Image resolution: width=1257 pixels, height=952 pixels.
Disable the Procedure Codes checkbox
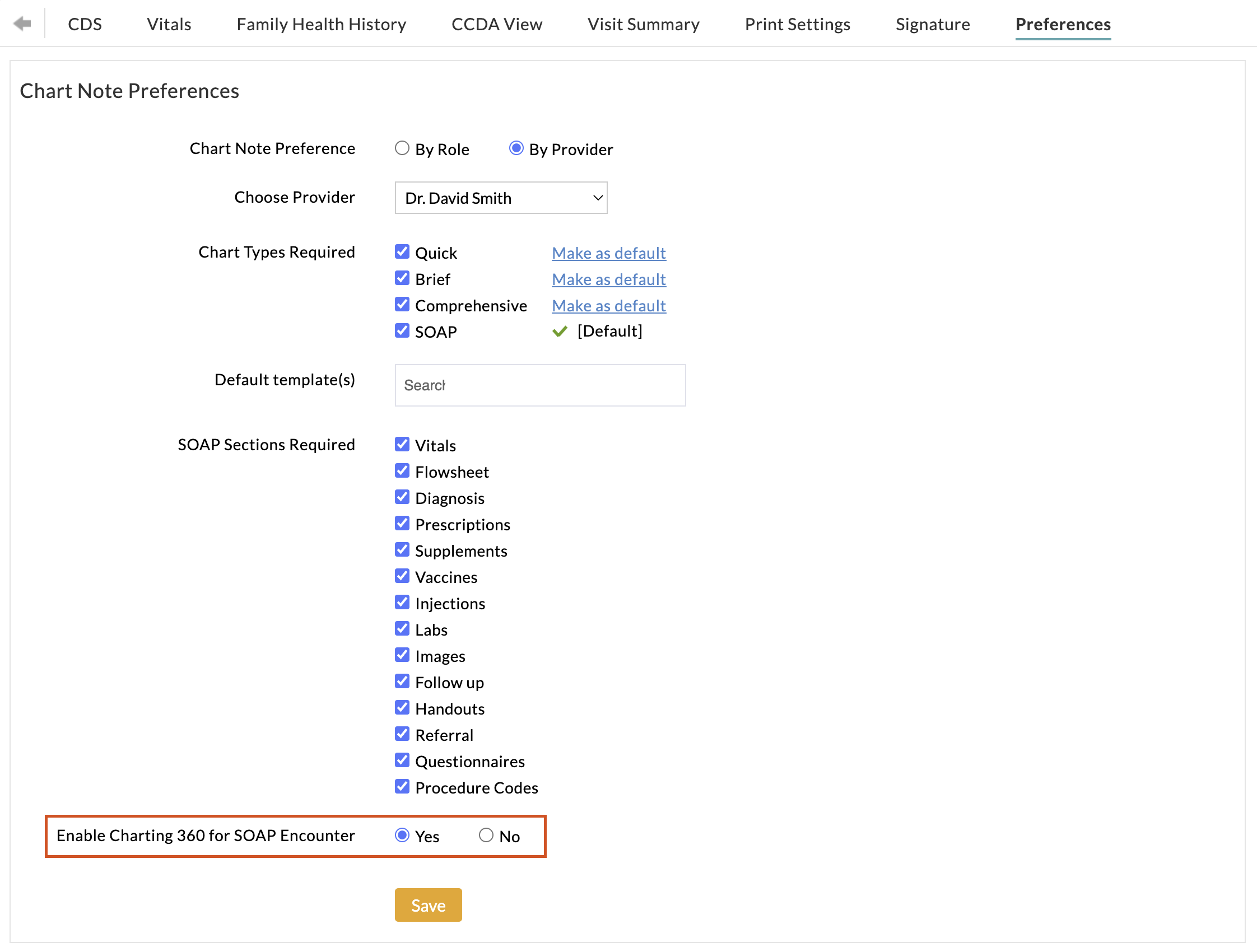click(402, 787)
